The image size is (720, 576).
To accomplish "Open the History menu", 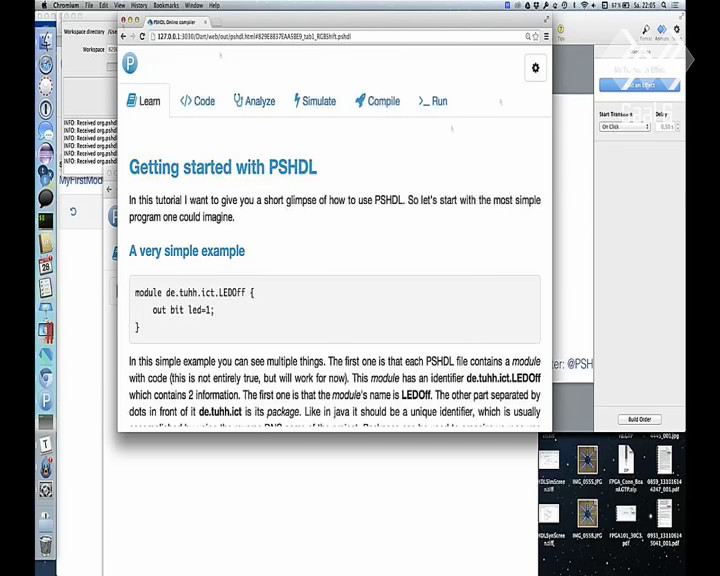I will (x=139, y=5).
